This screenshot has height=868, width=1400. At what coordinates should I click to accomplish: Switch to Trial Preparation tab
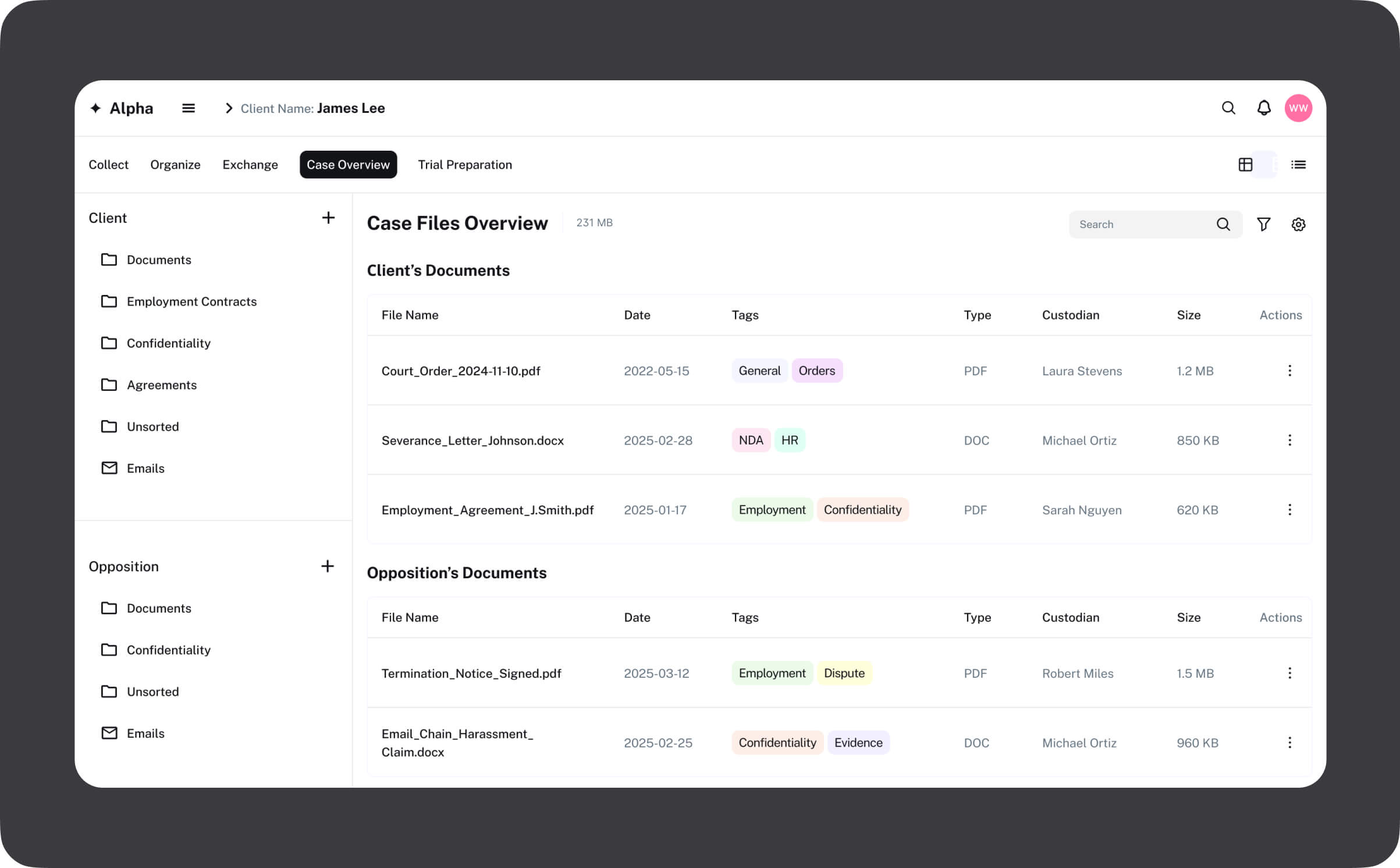click(x=464, y=165)
